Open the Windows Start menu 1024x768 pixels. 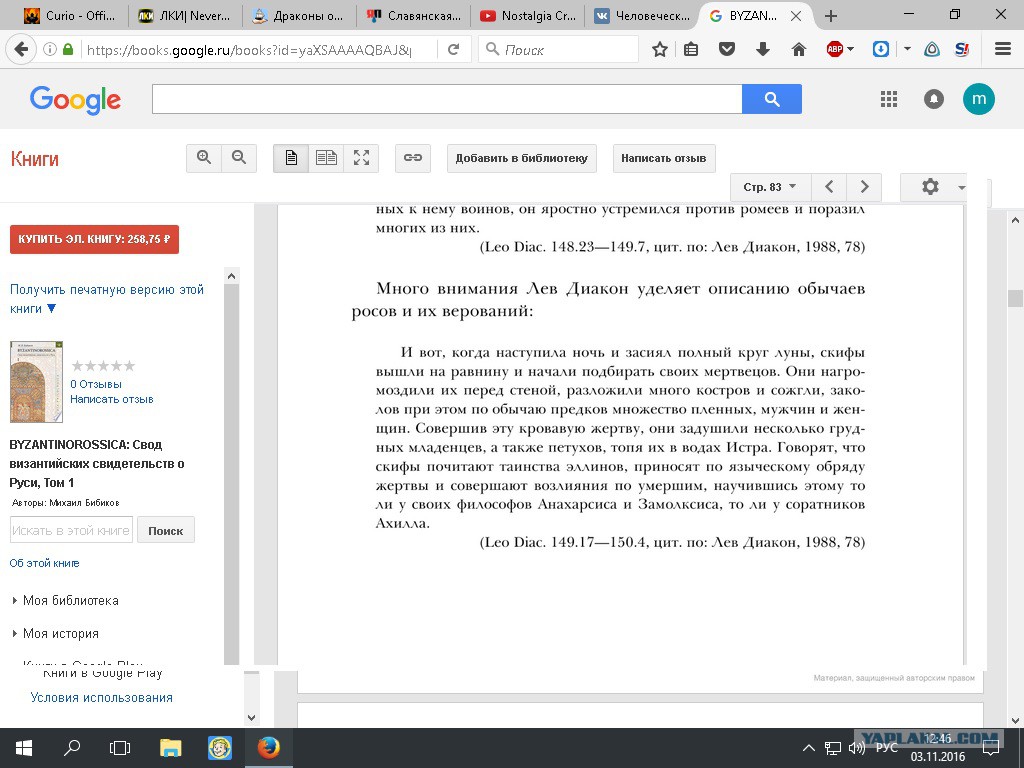24,748
